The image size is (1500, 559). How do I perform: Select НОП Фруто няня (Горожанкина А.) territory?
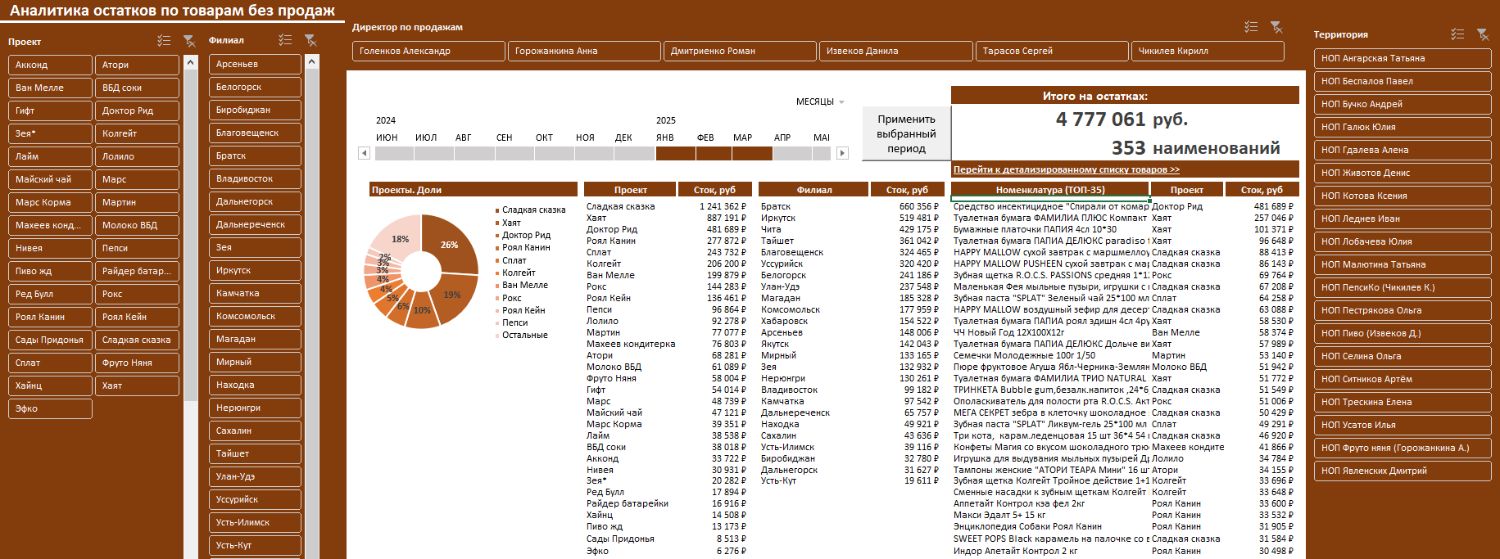(1403, 448)
